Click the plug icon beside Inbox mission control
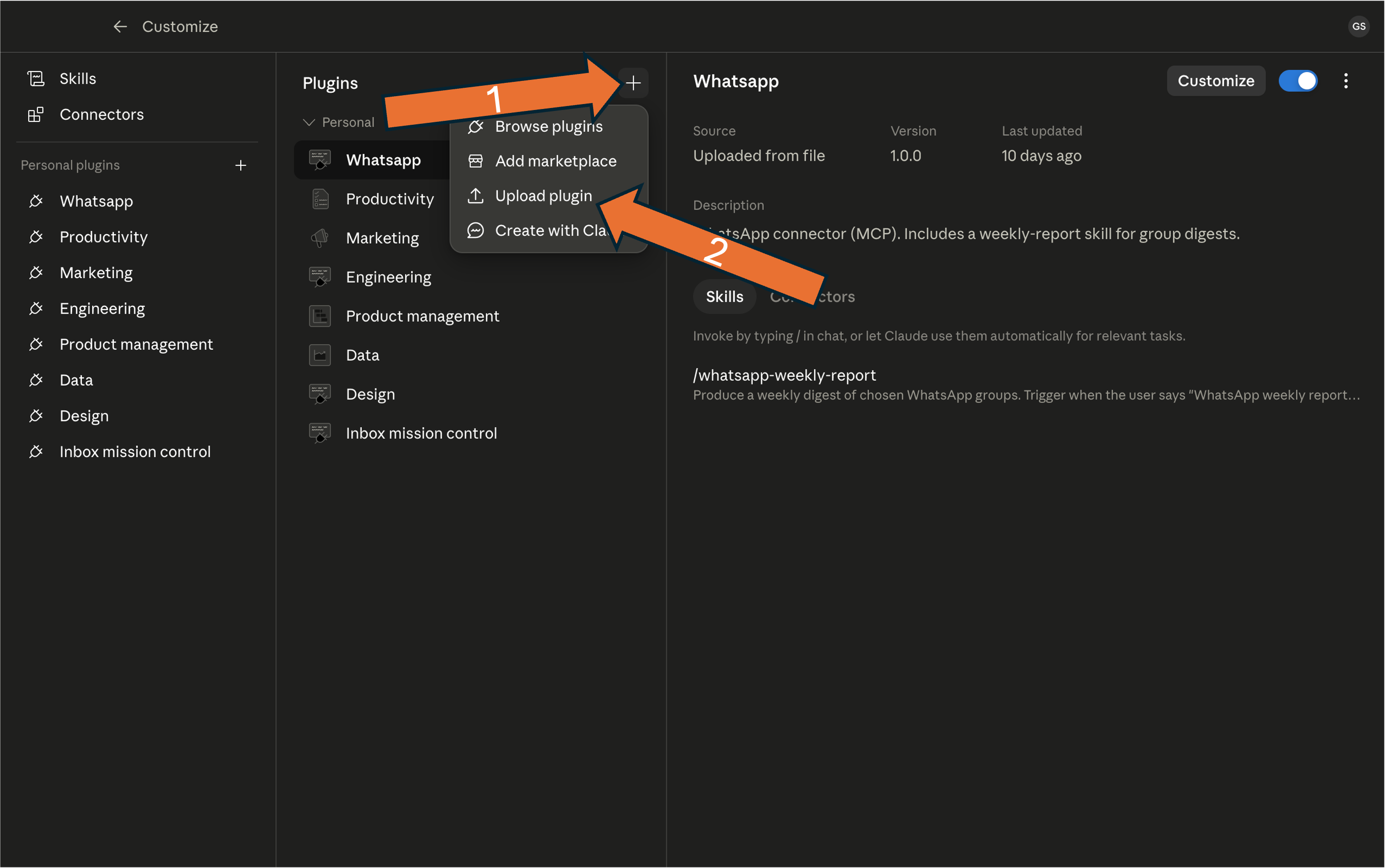Viewport: 1386px width, 868px height. pyautogui.click(x=36, y=452)
